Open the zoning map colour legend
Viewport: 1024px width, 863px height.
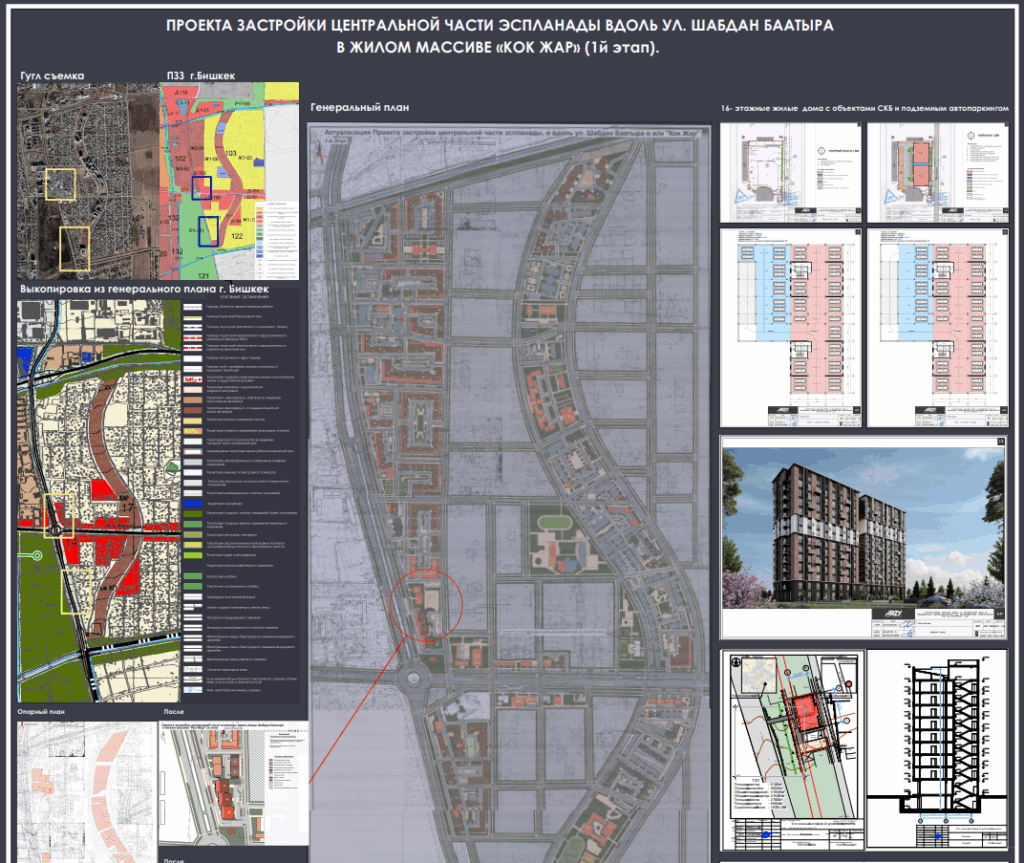(x=276, y=240)
